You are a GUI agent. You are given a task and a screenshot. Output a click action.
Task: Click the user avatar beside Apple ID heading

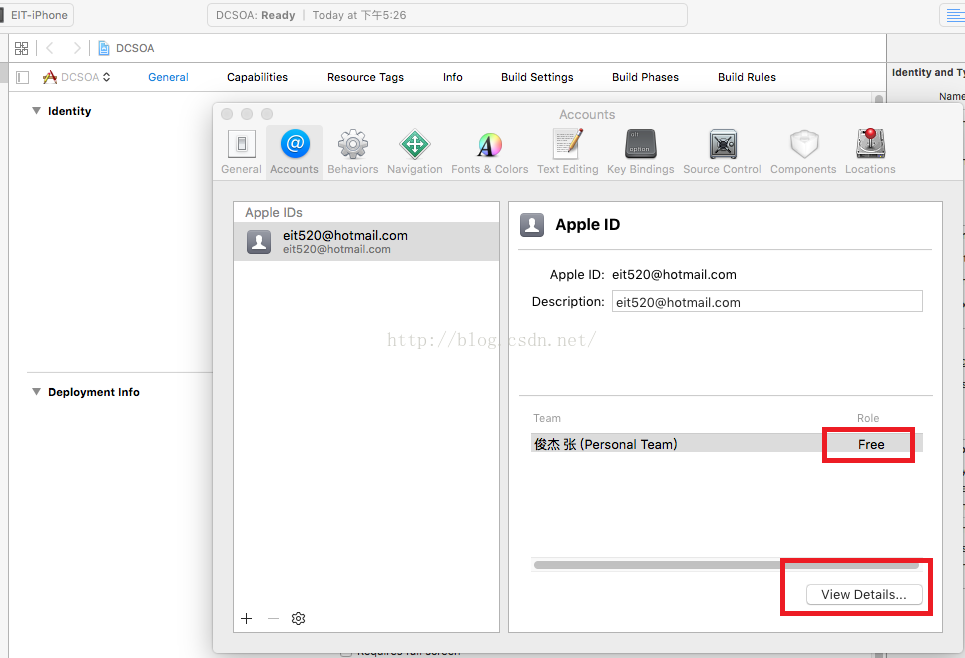(532, 225)
